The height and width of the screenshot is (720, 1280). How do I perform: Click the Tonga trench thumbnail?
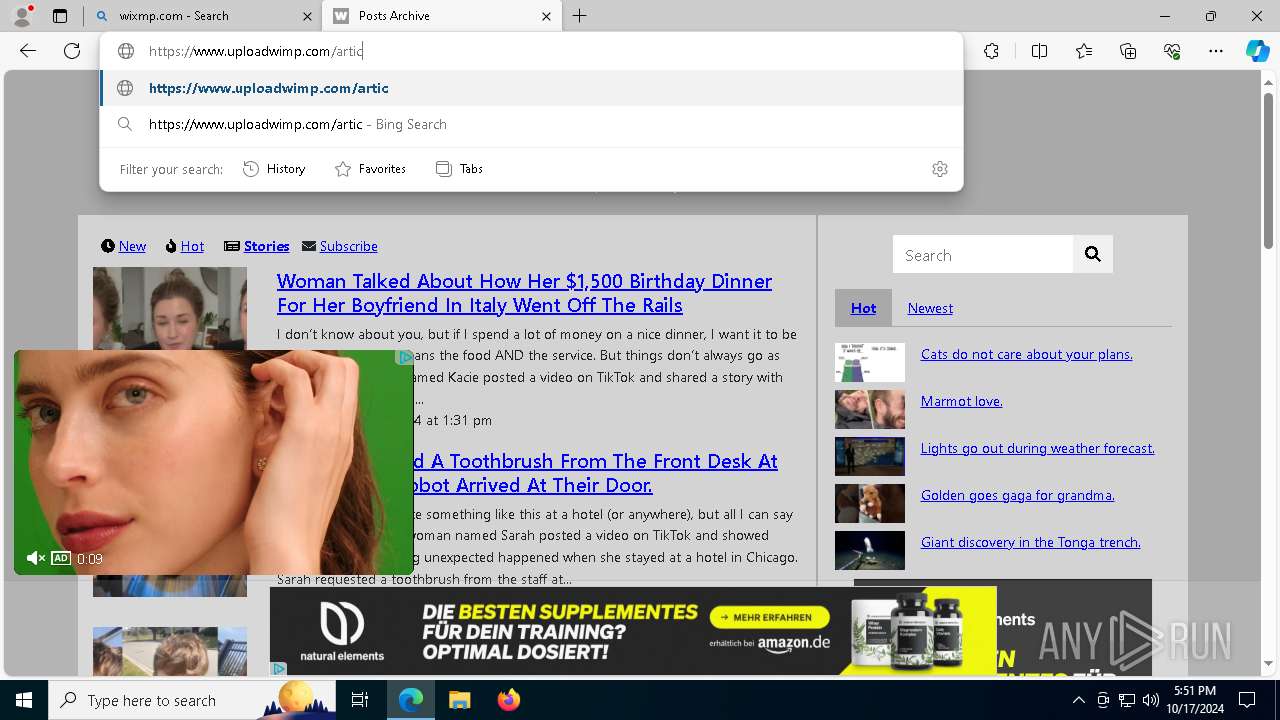click(870, 551)
